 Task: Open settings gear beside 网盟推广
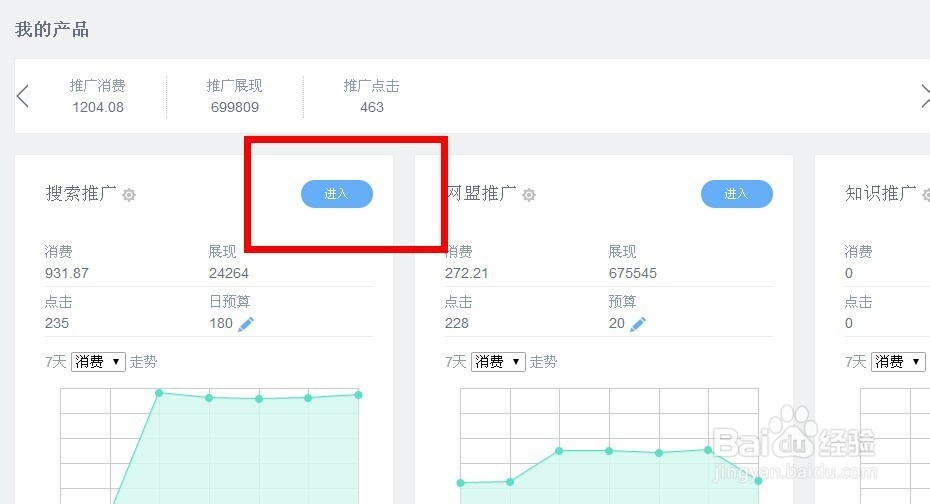point(529,194)
